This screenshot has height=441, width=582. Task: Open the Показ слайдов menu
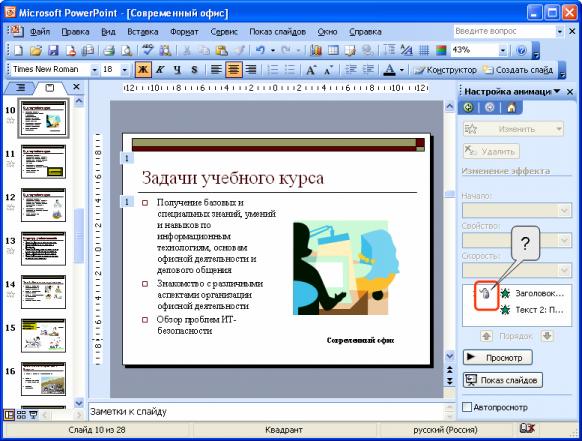277,32
